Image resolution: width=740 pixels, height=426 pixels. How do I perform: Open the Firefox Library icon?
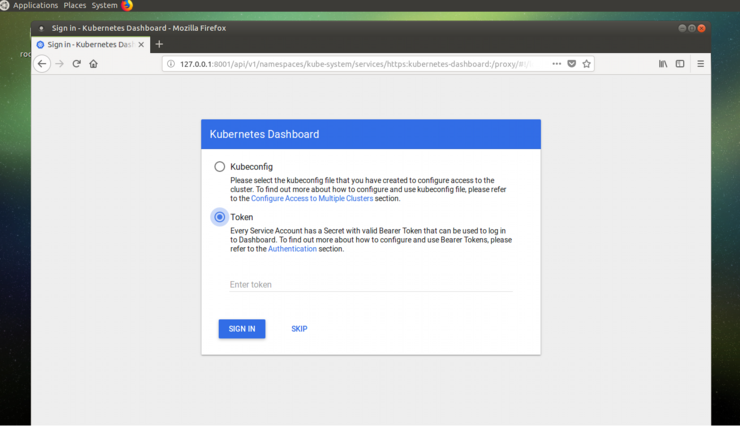pos(663,64)
